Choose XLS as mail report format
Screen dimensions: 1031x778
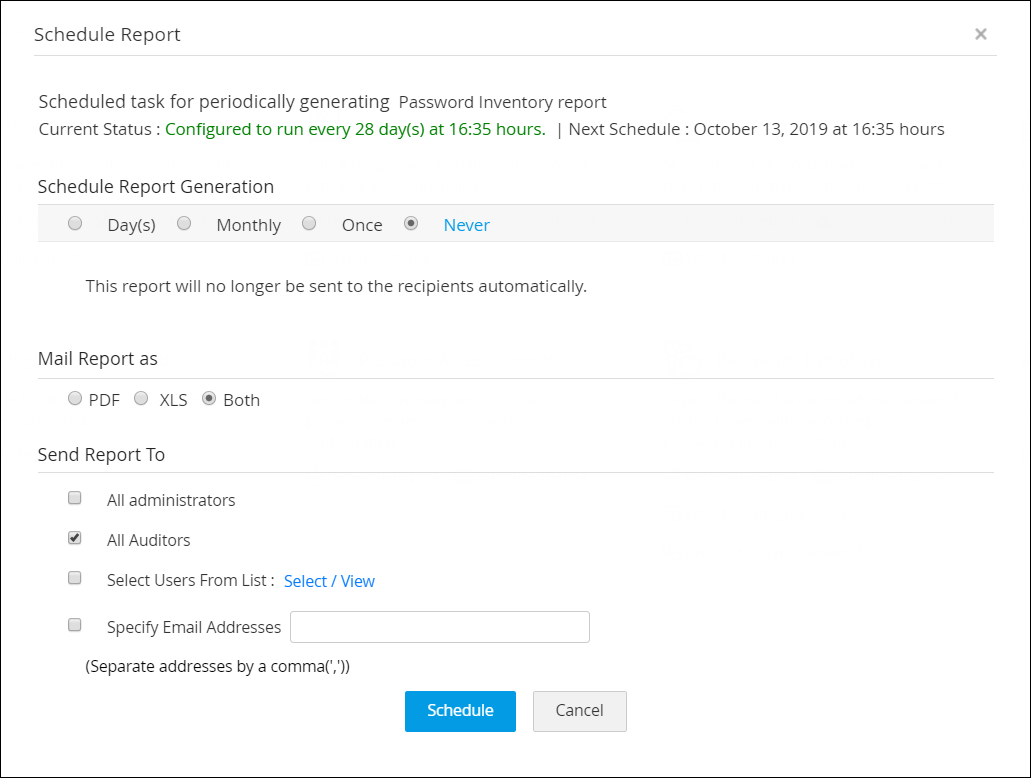142,398
